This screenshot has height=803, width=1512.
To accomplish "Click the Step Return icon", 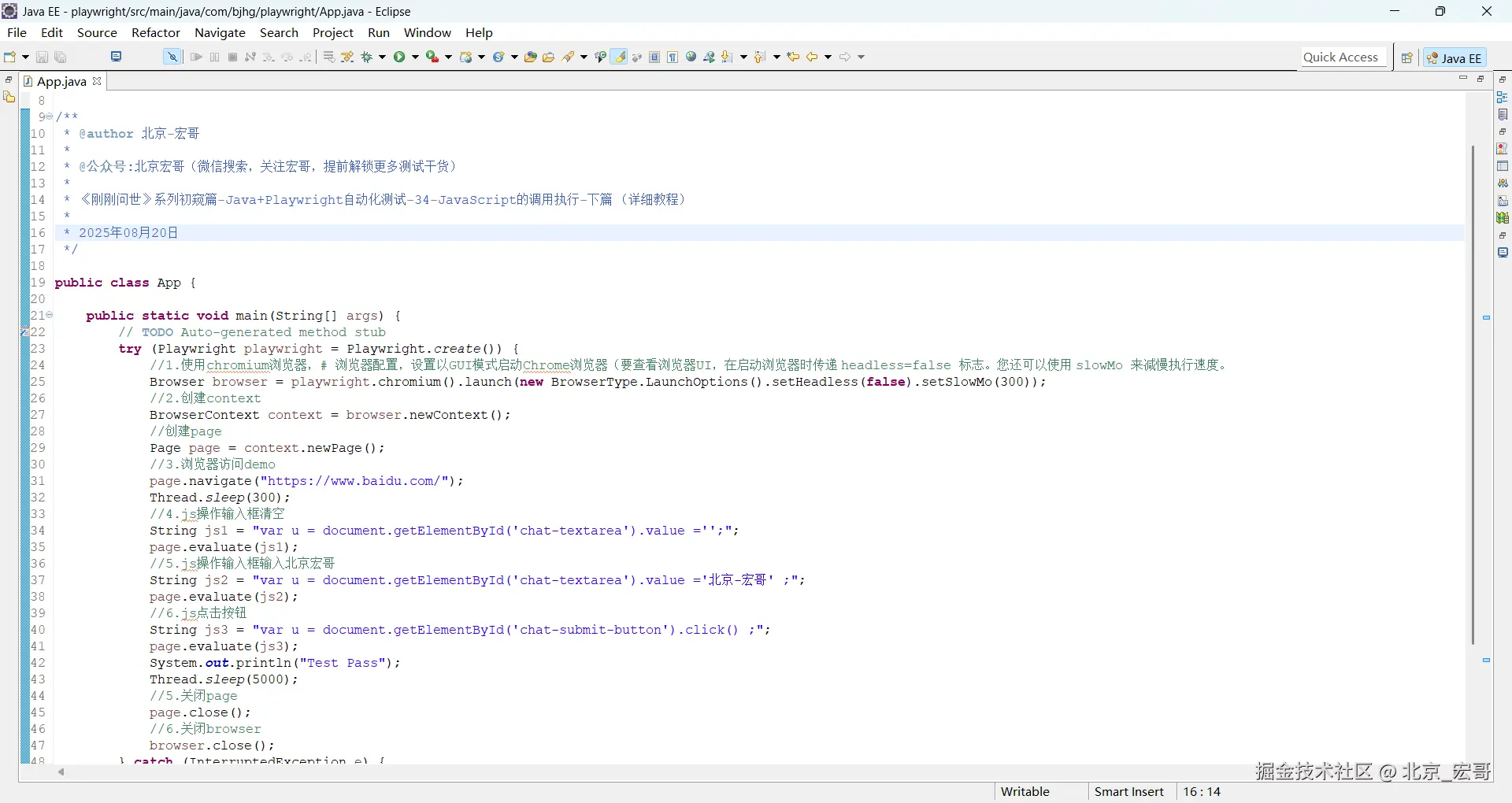I will tap(306, 57).
